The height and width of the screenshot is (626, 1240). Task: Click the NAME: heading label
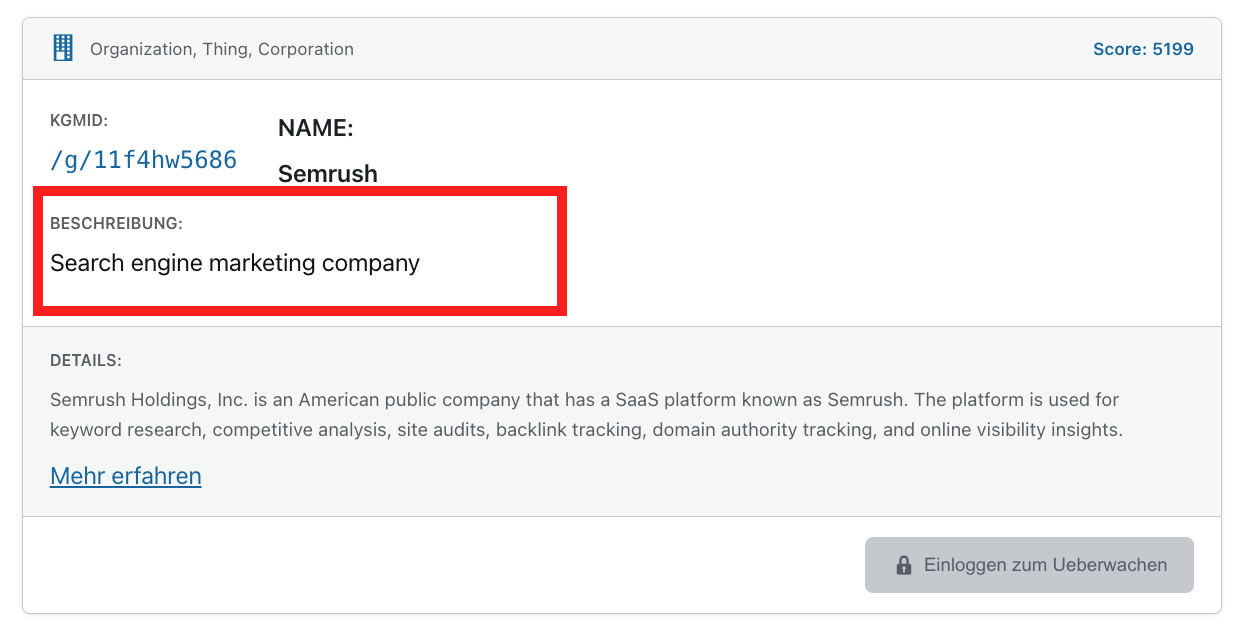[x=315, y=128]
